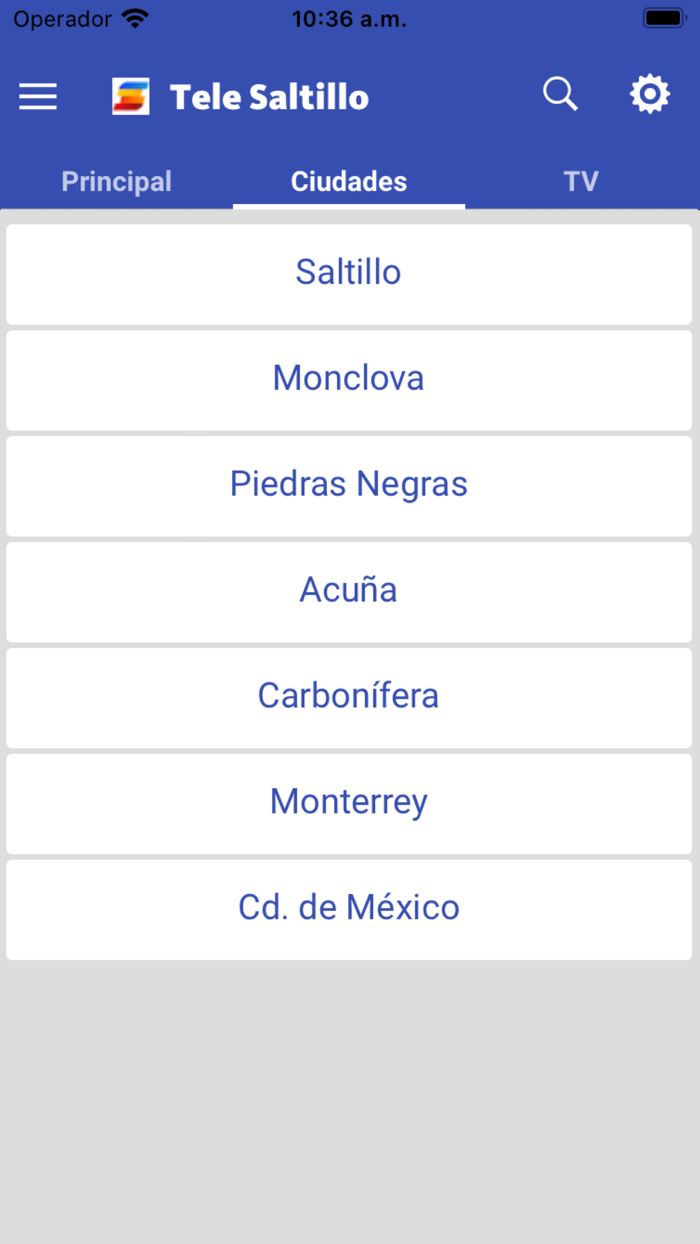Select Monterrey from the city list

tap(348, 802)
